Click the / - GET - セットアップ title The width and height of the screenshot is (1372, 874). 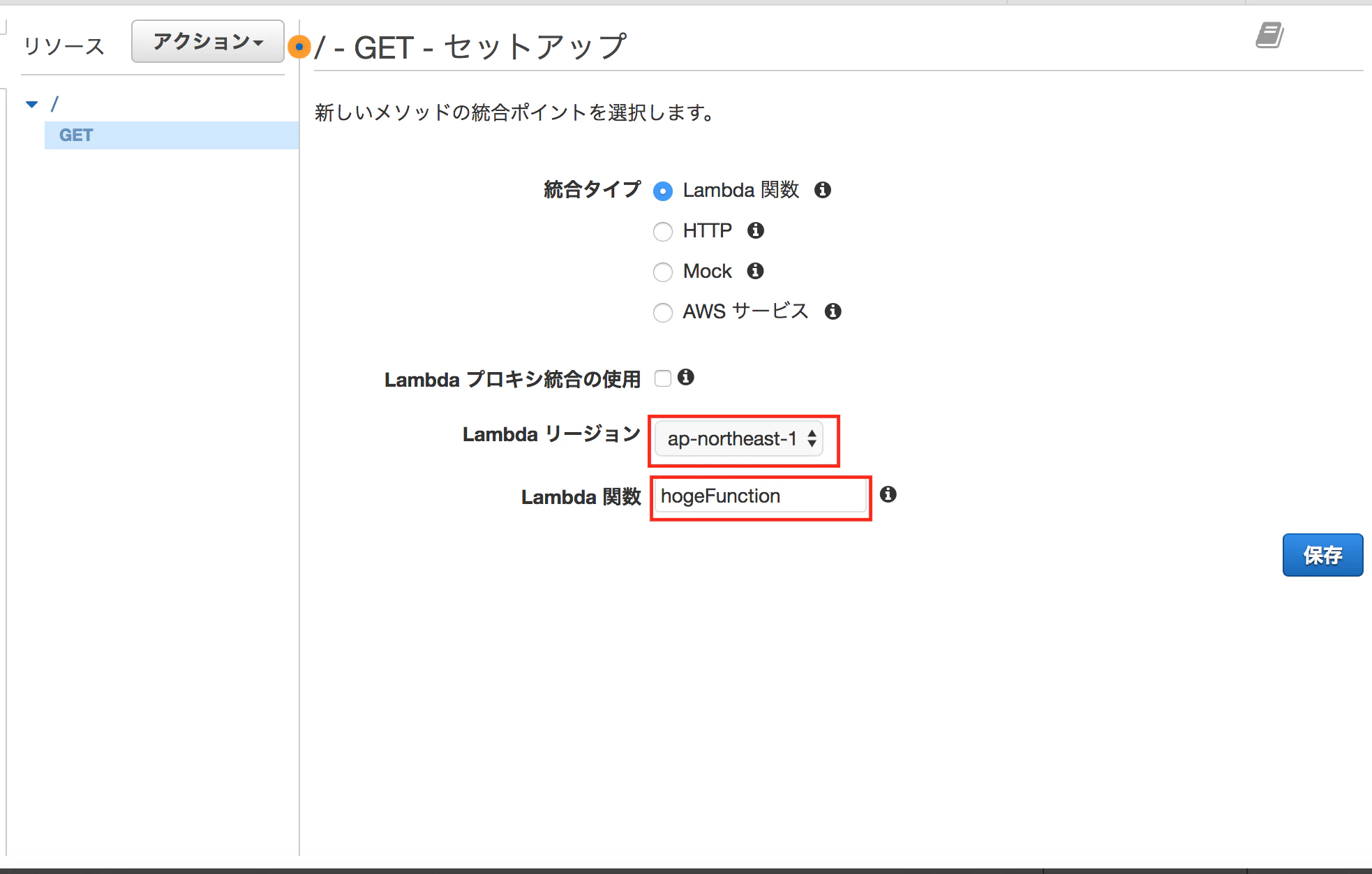[x=471, y=47]
